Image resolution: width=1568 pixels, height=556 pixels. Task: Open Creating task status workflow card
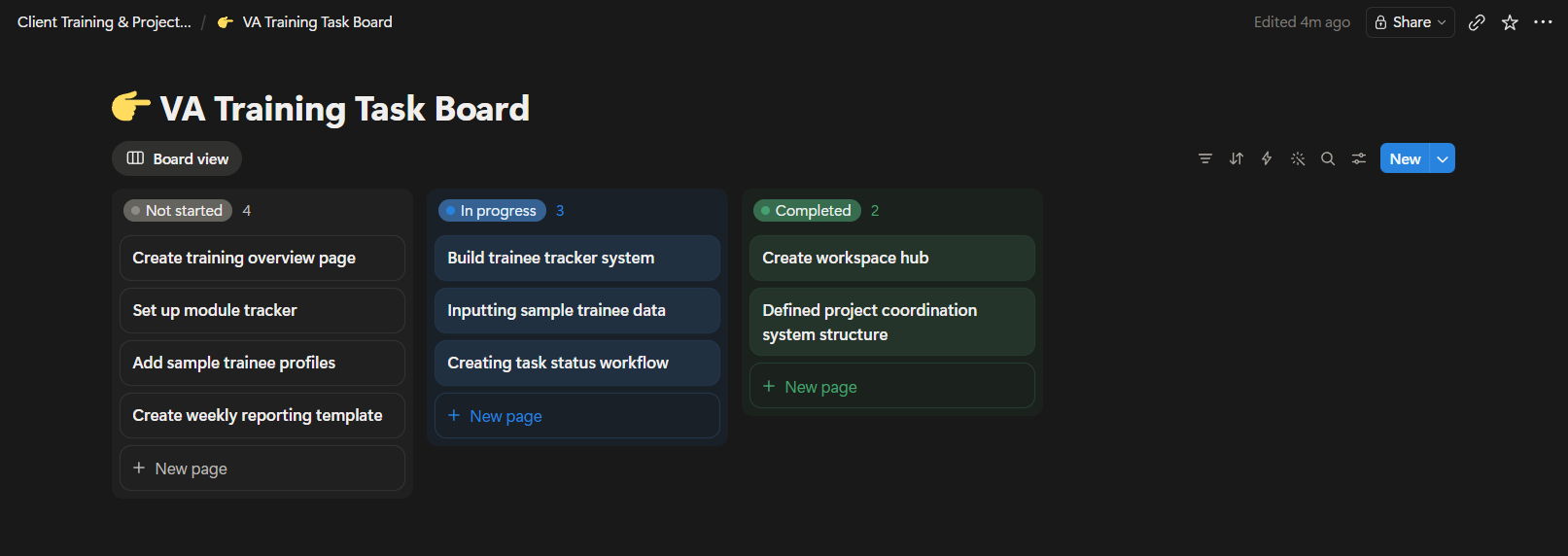point(577,363)
